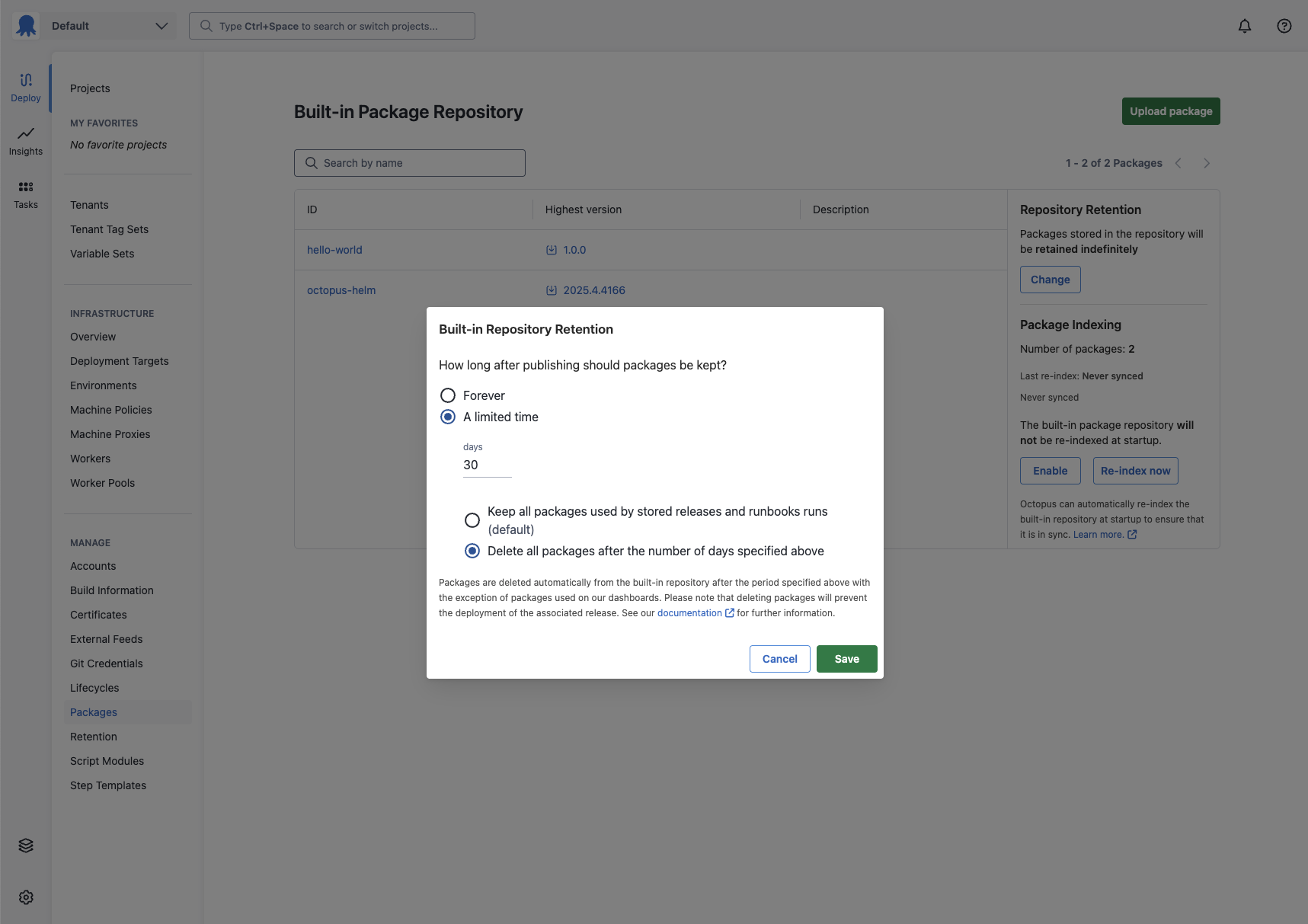Open Deployment Targets in sidebar
Viewport: 1308px width, 924px height.
[120, 361]
